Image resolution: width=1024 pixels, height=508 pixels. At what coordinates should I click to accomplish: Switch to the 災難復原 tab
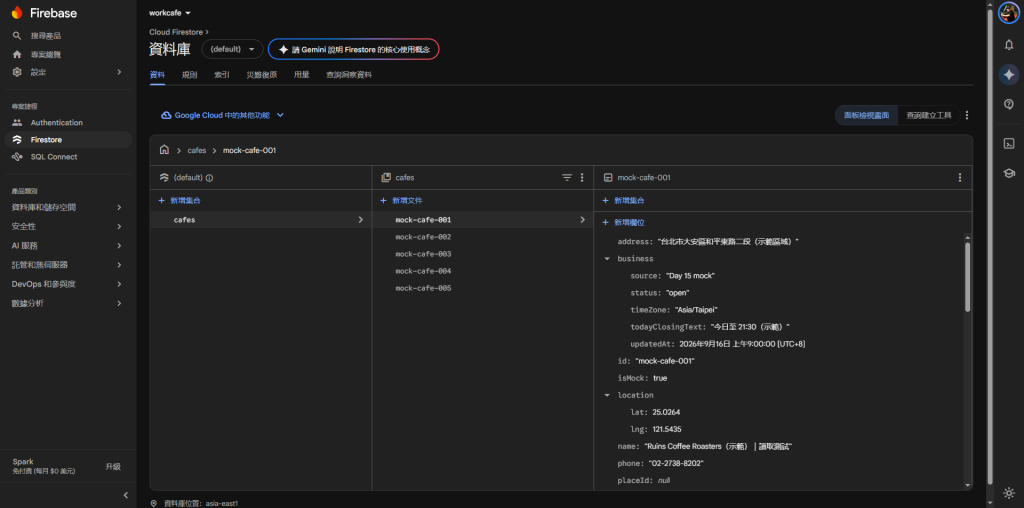coord(262,75)
